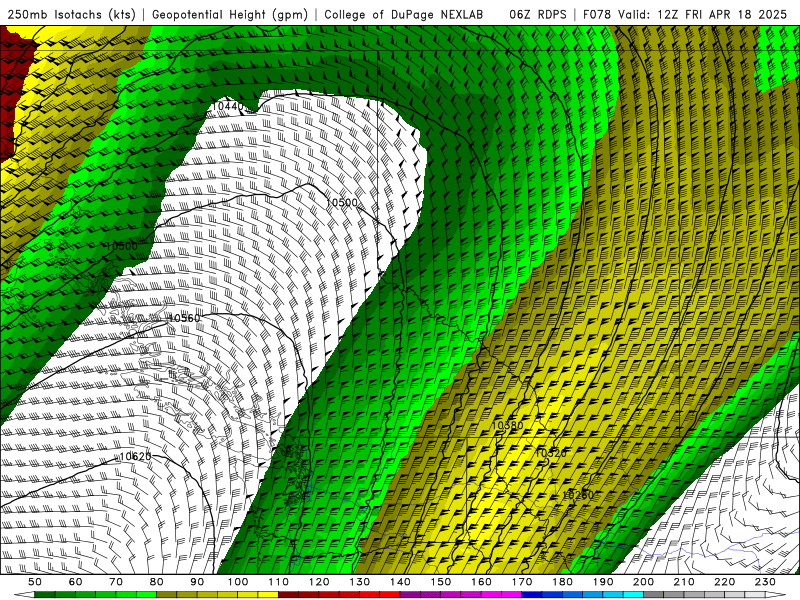Click the 10560 height contour label
This screenshot has height=600, width=800.
[184, 318]
